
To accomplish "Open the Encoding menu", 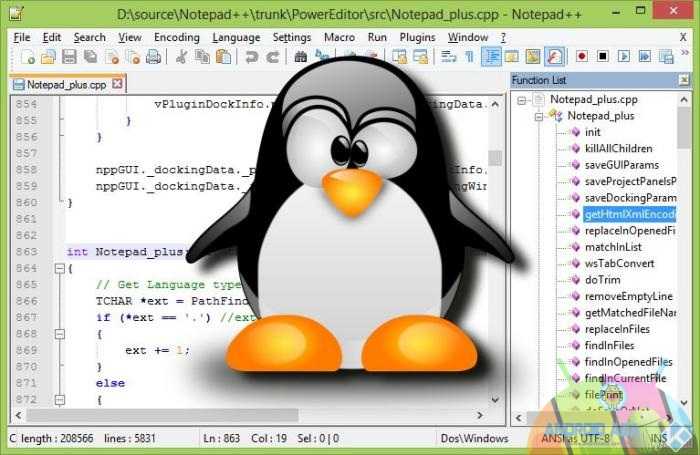I will pos(177,38).
